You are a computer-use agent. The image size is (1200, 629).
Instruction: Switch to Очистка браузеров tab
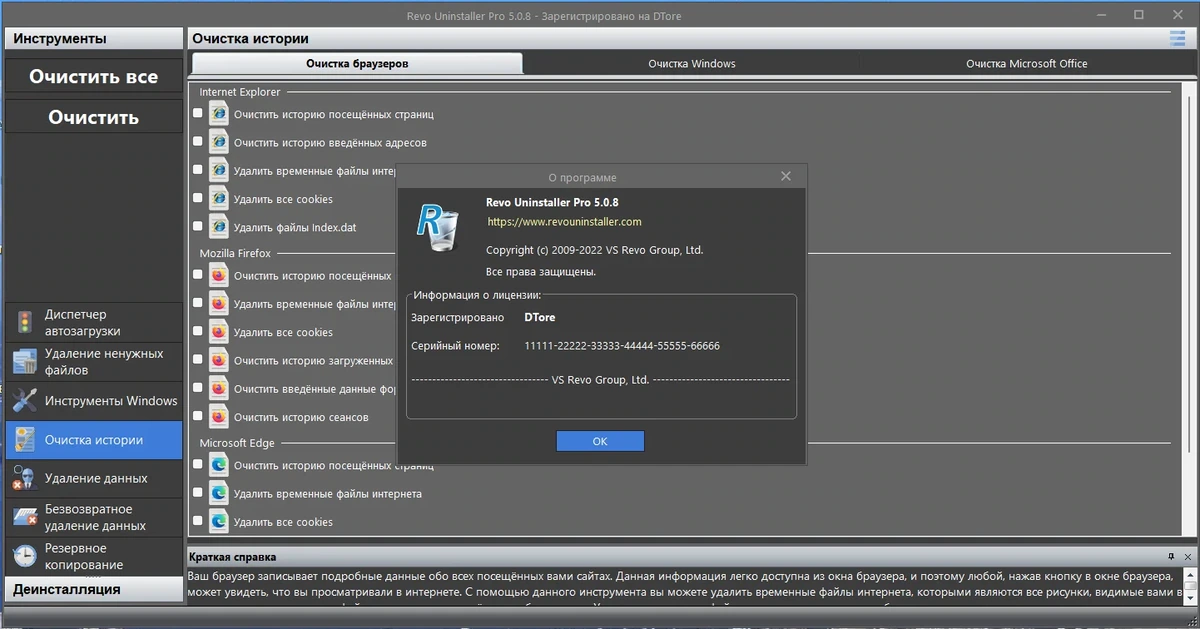coord(357,63)
